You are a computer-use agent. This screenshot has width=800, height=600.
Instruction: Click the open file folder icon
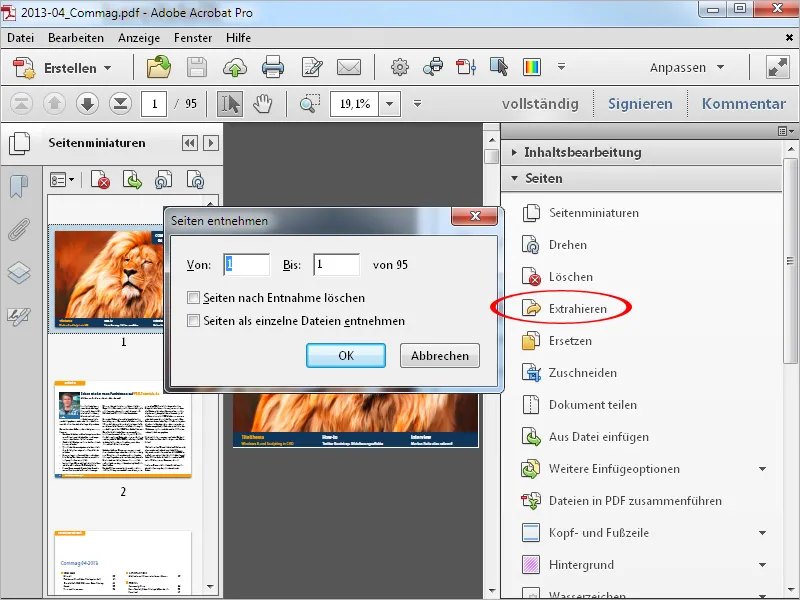pos(159,67)
